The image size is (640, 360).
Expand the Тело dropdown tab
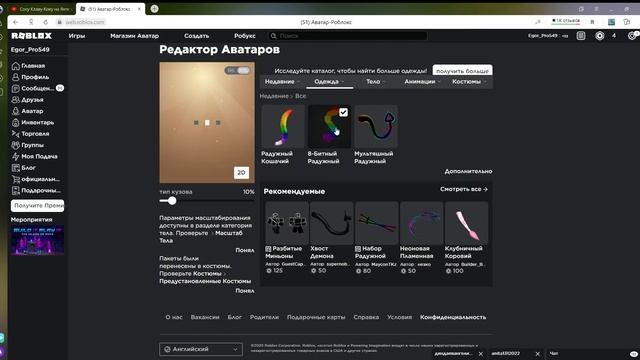pyautogui.click(x=376, y=82)
